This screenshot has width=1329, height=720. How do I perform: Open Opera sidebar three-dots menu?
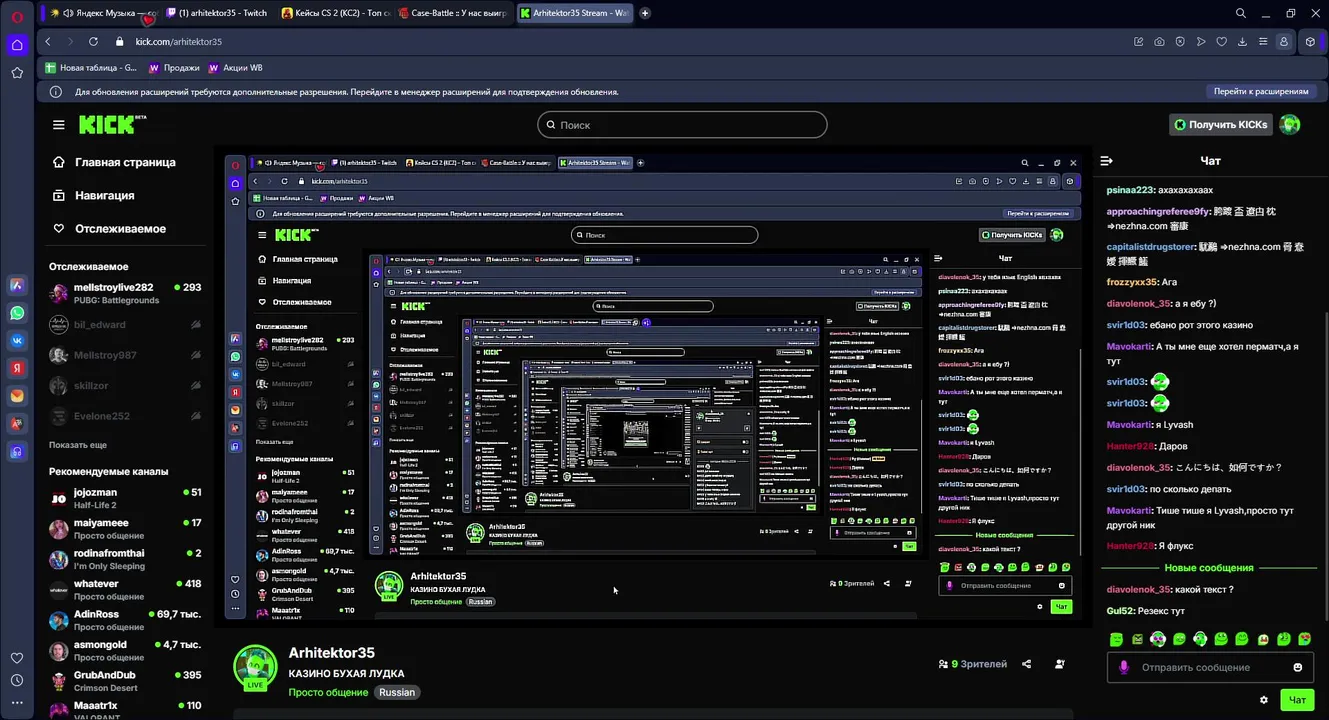[x=17, y=703]
